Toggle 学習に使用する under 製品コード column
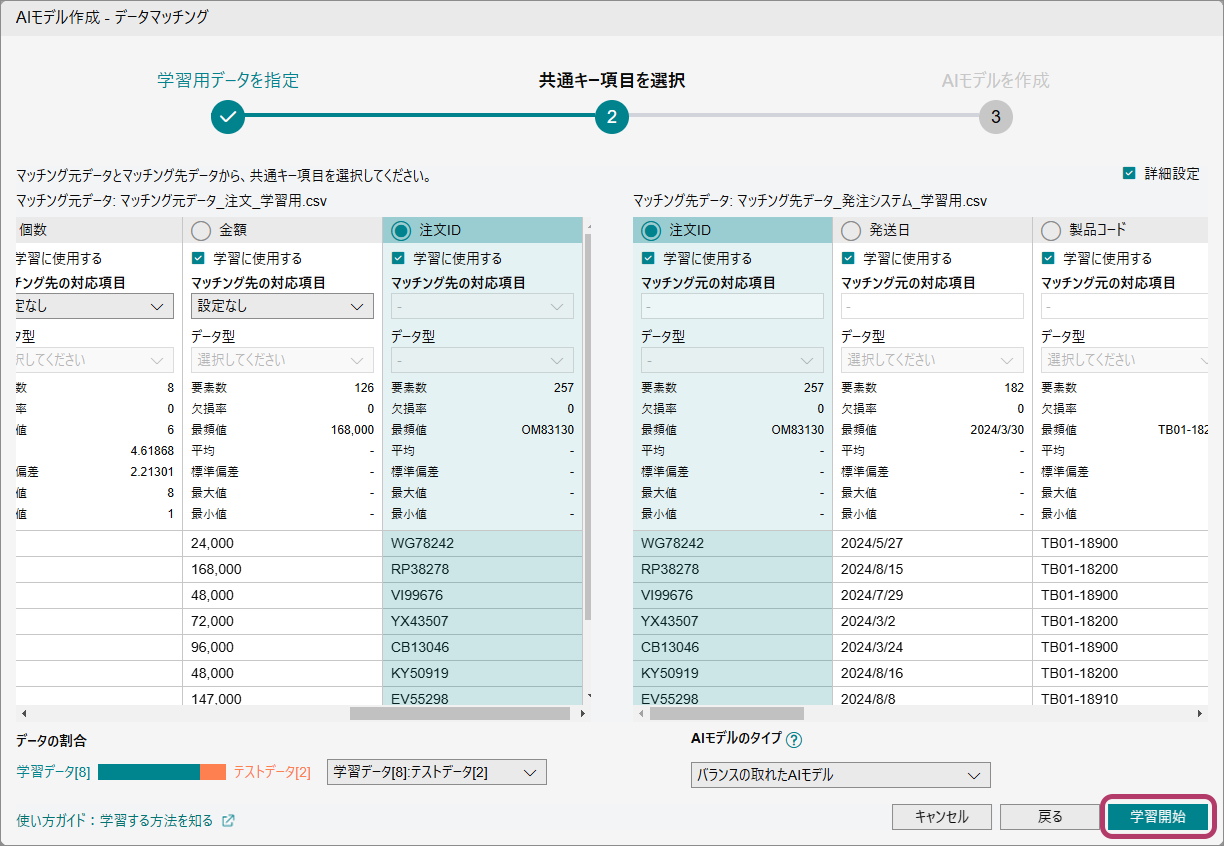This screenshot has width=1224, height=846. (x=1048, y=258)
